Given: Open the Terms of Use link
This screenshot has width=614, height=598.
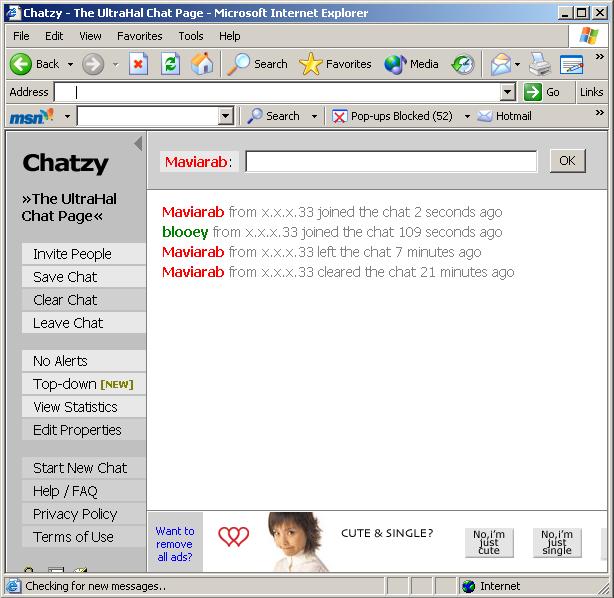Looking at the screenshot, I should (x=84, y=537).
